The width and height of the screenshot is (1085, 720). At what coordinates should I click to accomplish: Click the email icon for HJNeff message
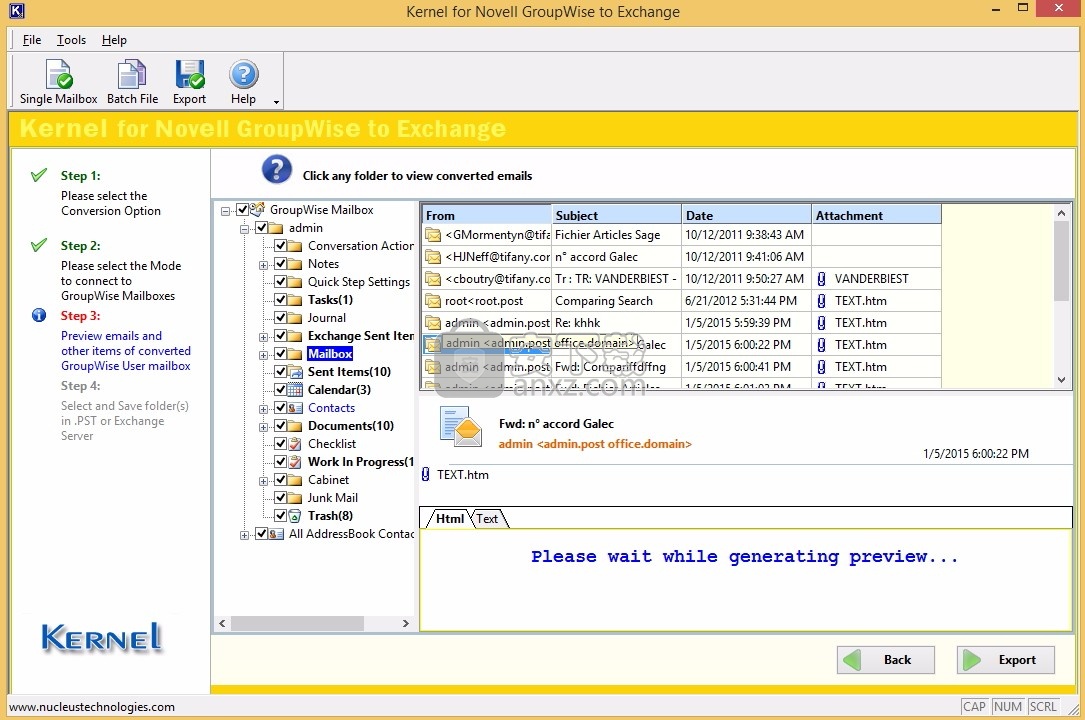click(x=433, y=257)
